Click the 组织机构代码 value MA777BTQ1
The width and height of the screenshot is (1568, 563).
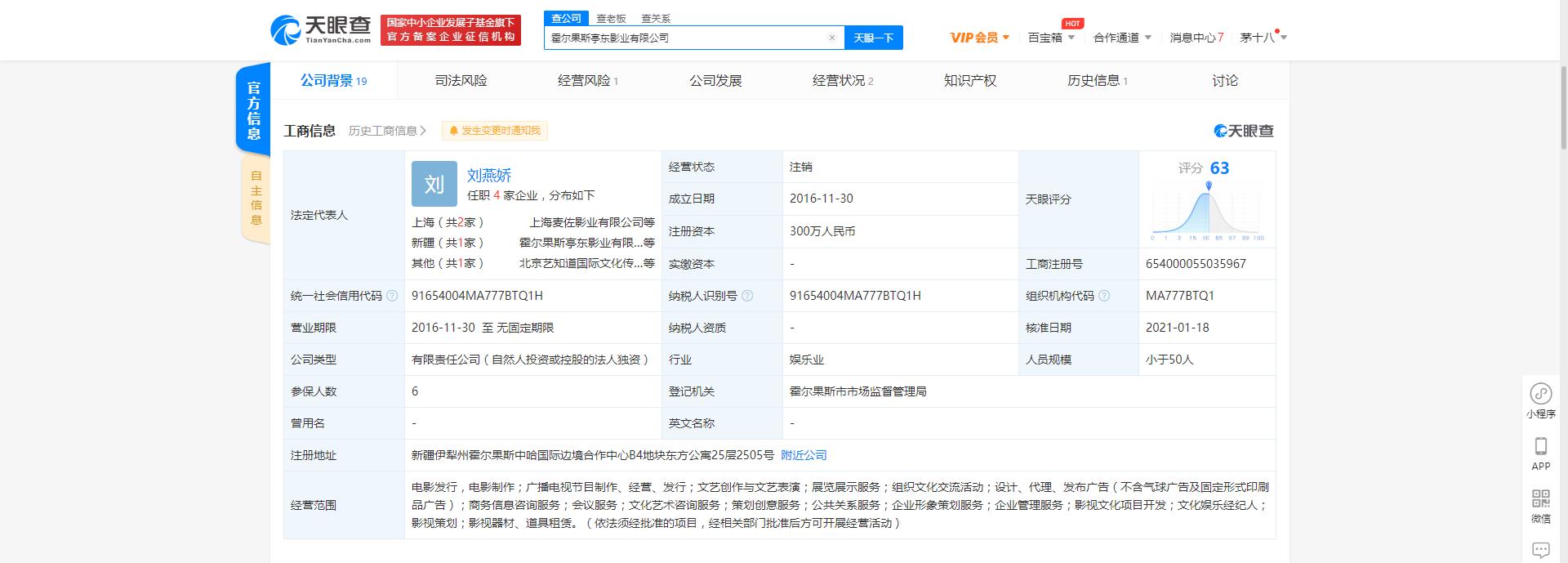(x=1179, y=296)
